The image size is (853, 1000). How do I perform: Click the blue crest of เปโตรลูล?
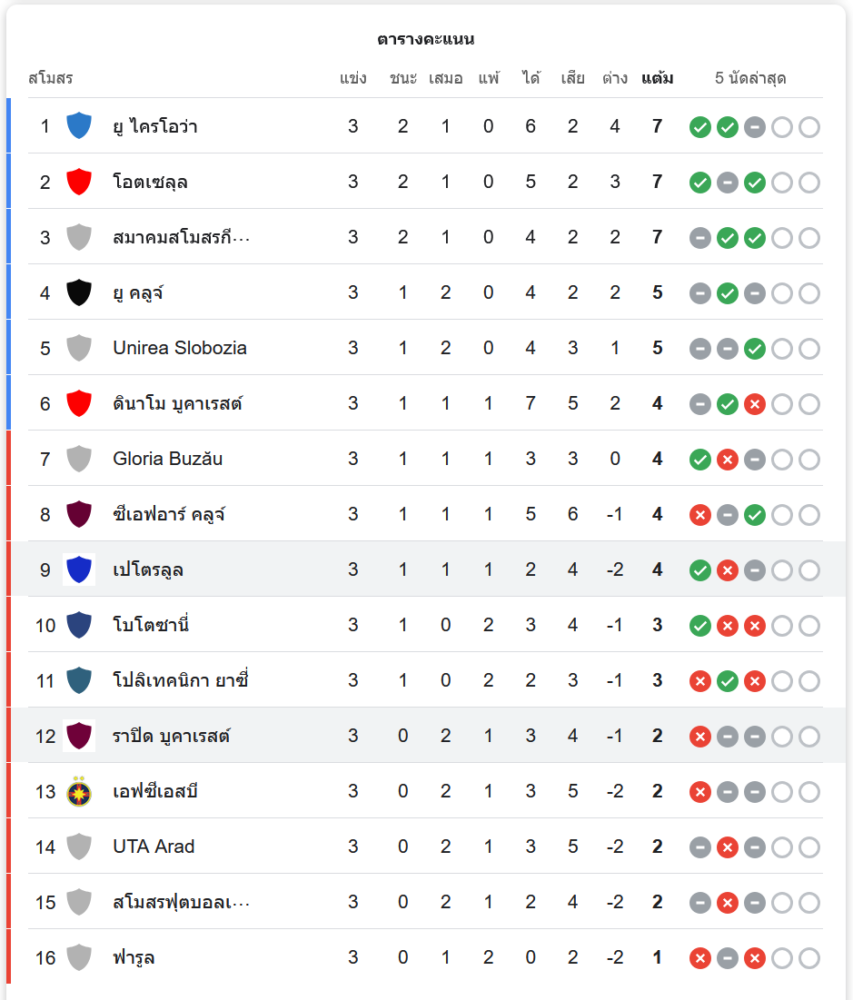pos(79,570)
